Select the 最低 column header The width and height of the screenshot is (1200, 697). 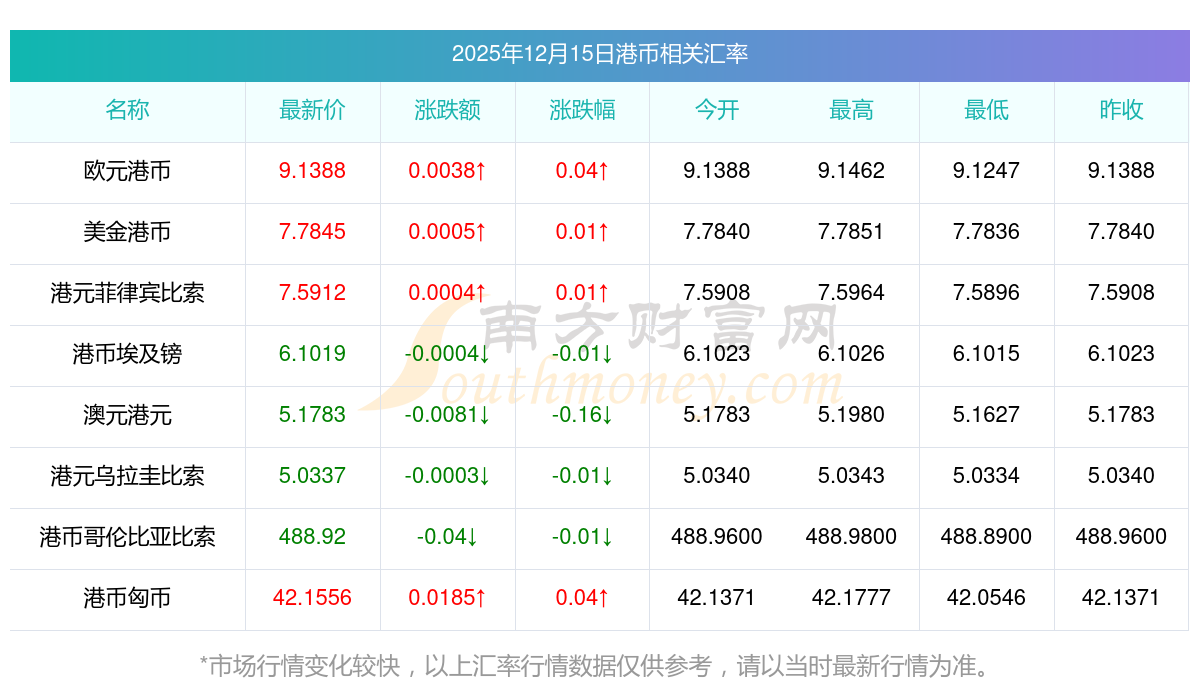tap(986, 110)
